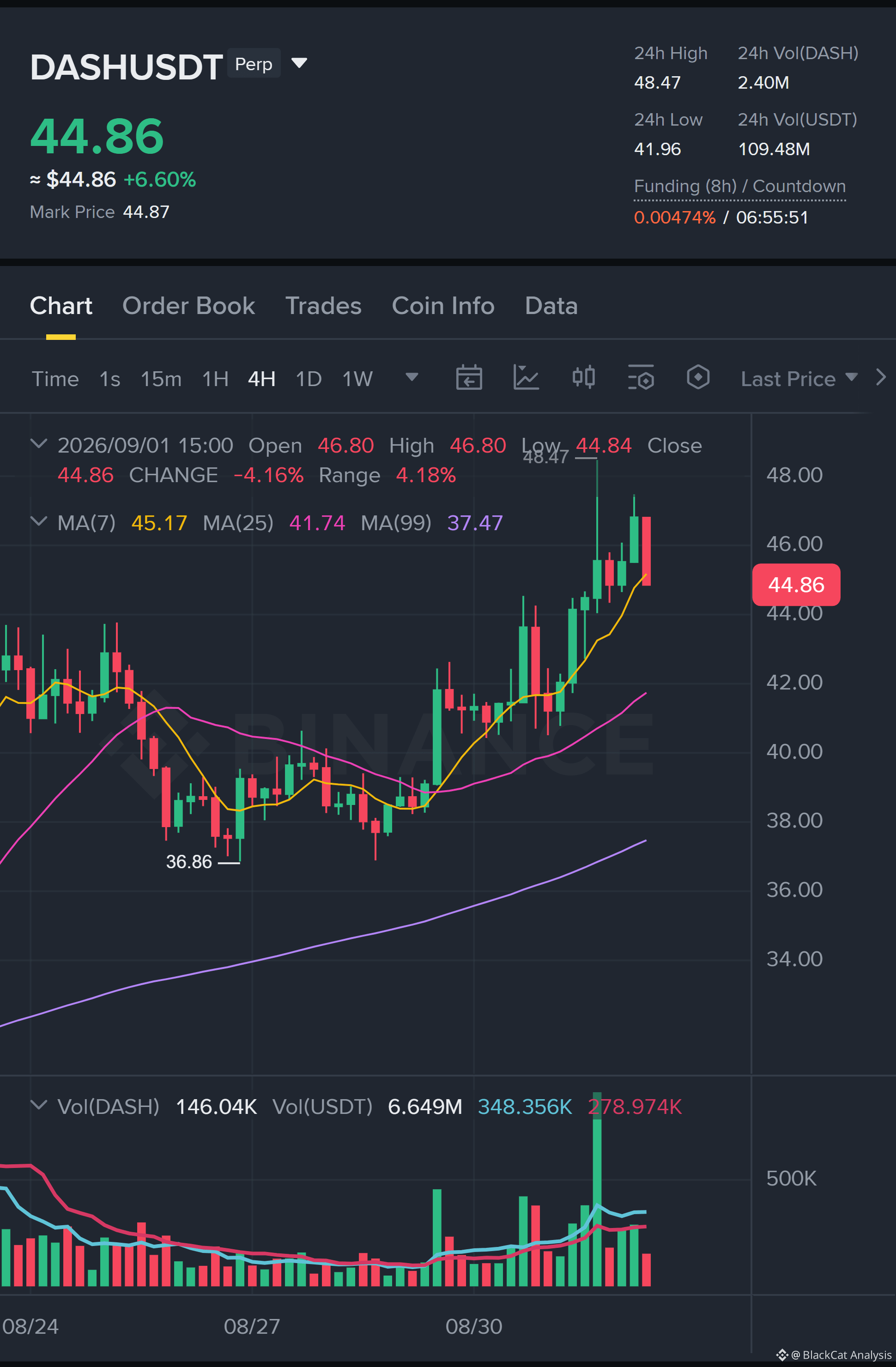Screen dimensions: 896x1367
Task: Open the Last Price type dropdown
Action: (x=799, y=379)
